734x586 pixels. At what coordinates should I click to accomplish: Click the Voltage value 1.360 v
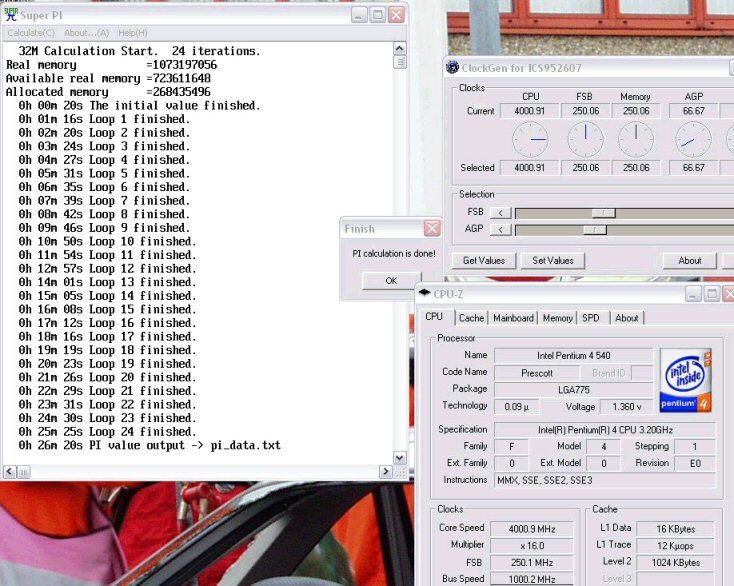click(x=626, y=407)
